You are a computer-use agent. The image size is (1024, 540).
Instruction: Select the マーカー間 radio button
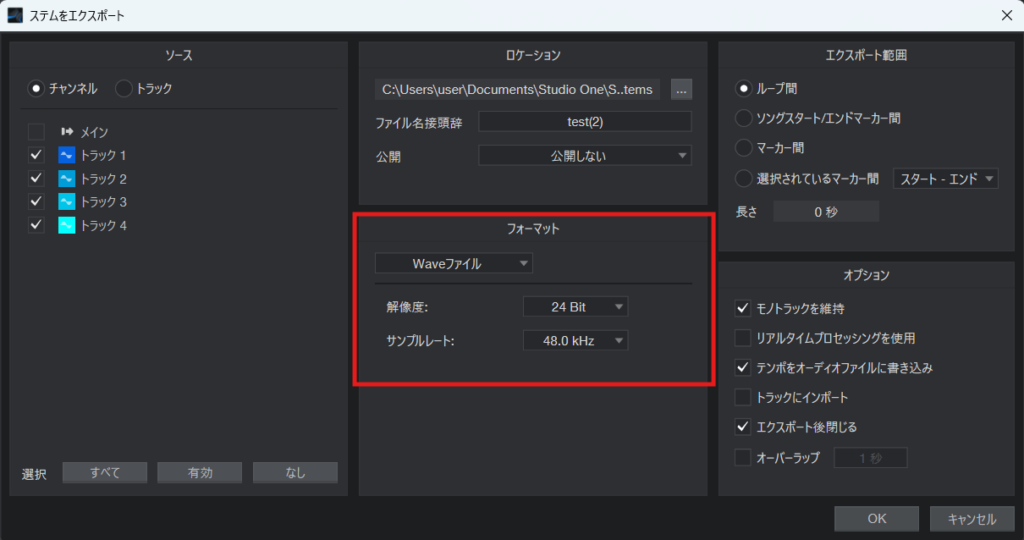click(x=743, y=148)
